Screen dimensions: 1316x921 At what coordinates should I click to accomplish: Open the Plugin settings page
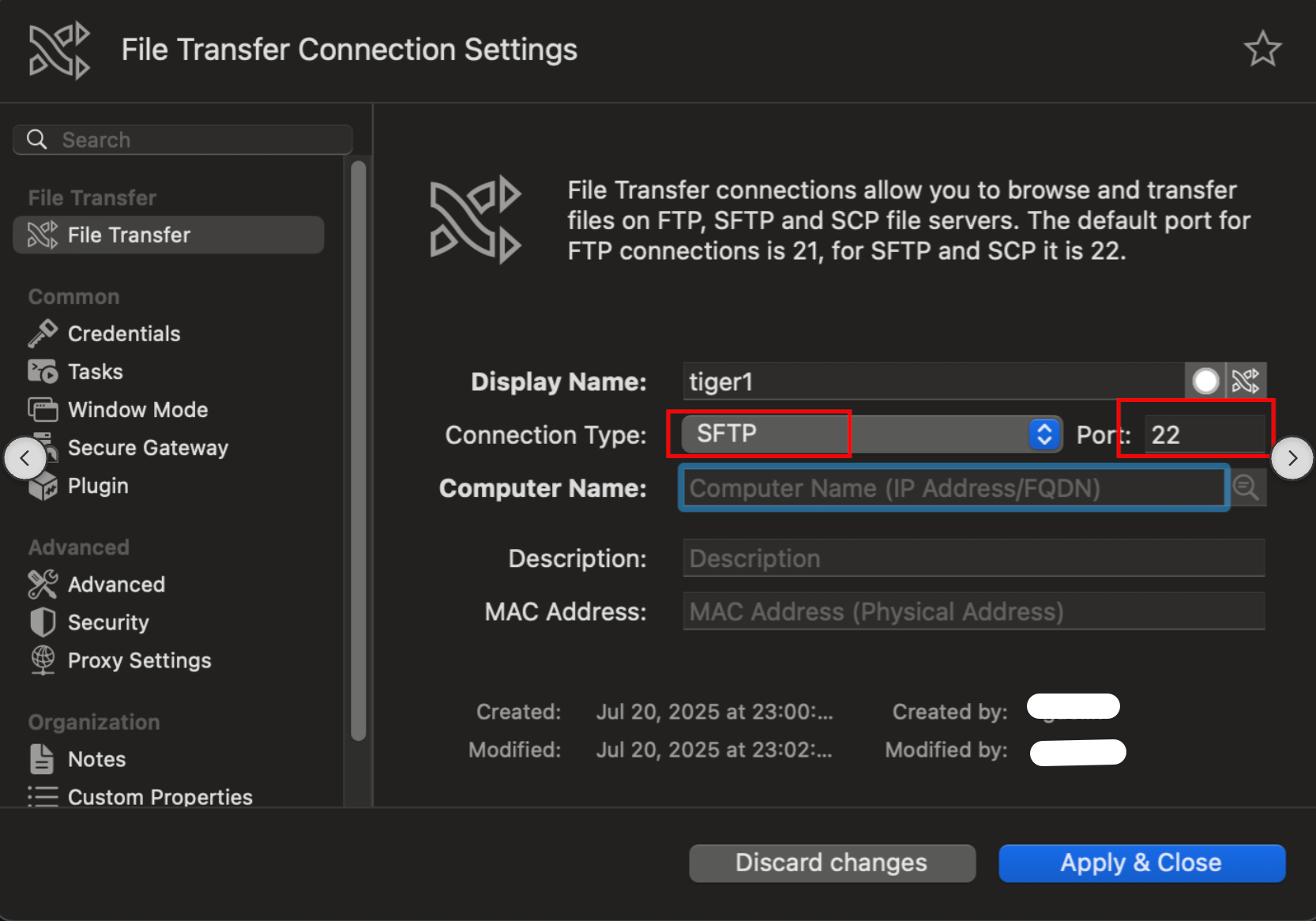(97, 485)
